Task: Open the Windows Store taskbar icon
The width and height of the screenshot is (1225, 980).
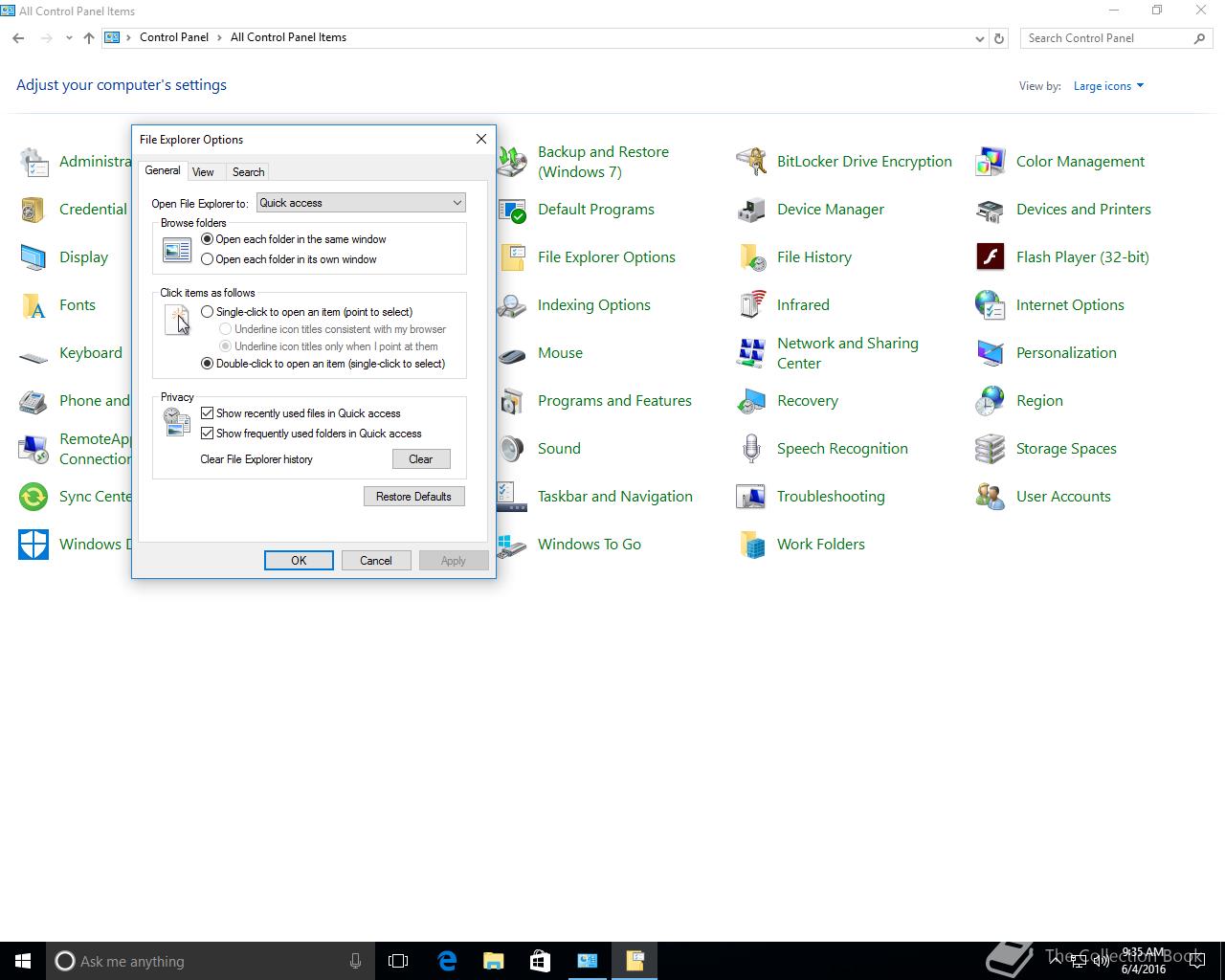Action: (x=540, y=961)
